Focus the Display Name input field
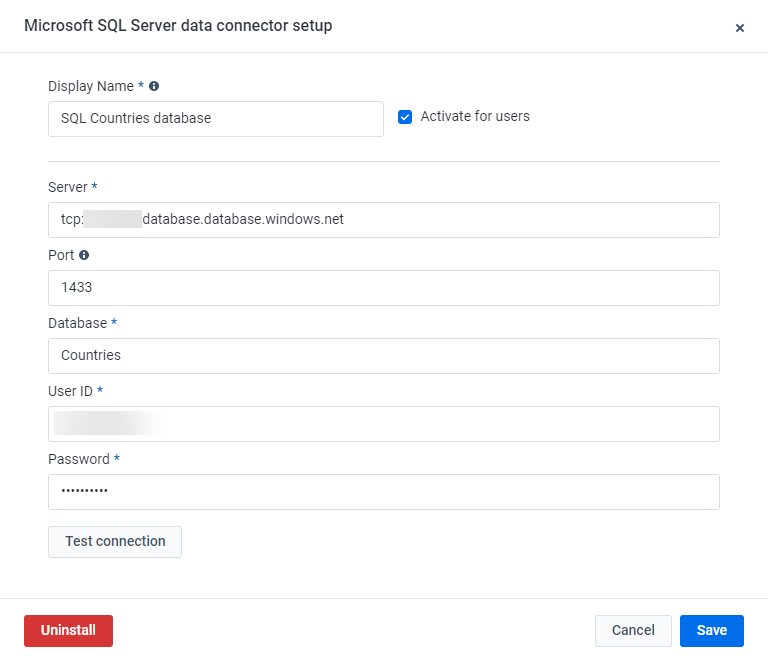The height and width of the screenshot is (663, 768). pyautogui.click(x=215, y=119)
